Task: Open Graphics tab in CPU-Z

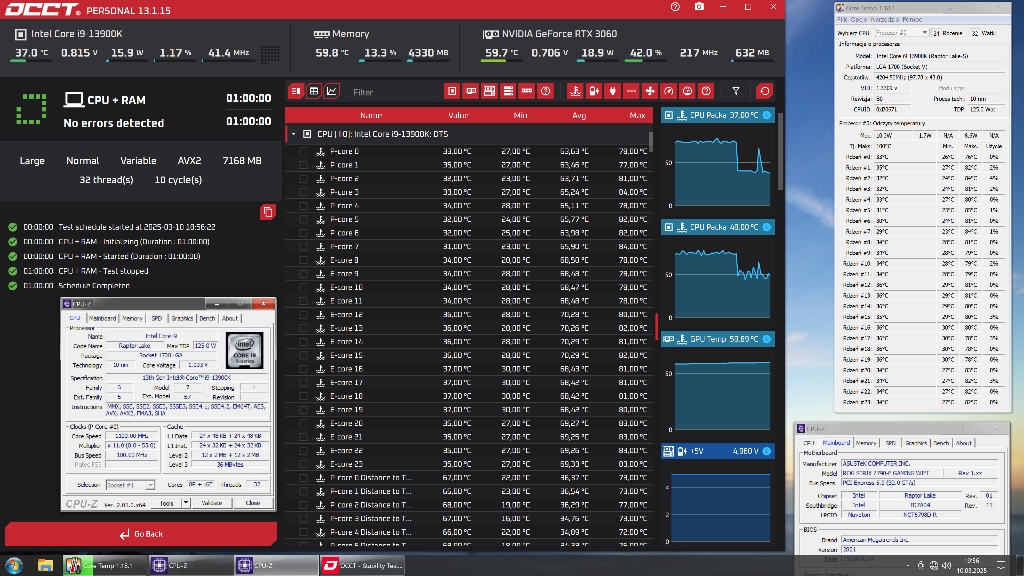Action: pos(182,319)
